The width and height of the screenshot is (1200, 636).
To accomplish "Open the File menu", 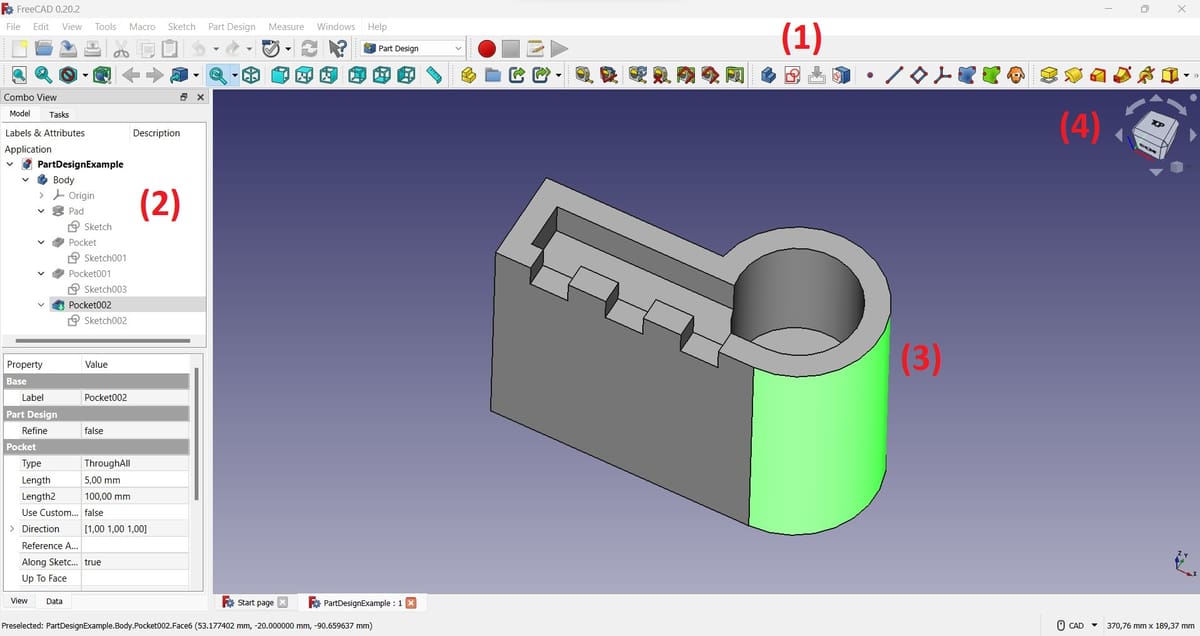I will coord(13,26).
